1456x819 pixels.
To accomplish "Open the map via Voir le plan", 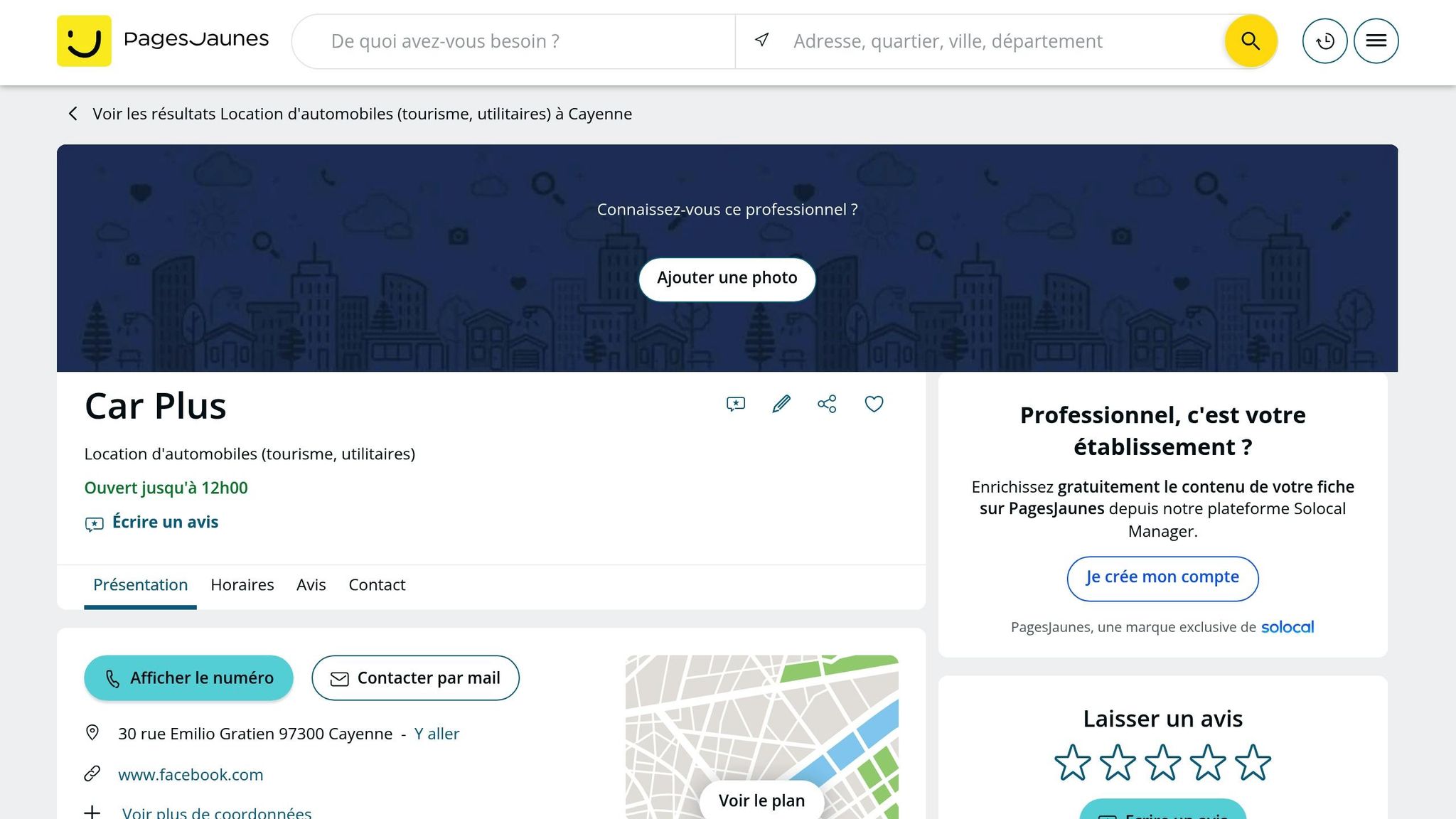I will coord(761,801).
